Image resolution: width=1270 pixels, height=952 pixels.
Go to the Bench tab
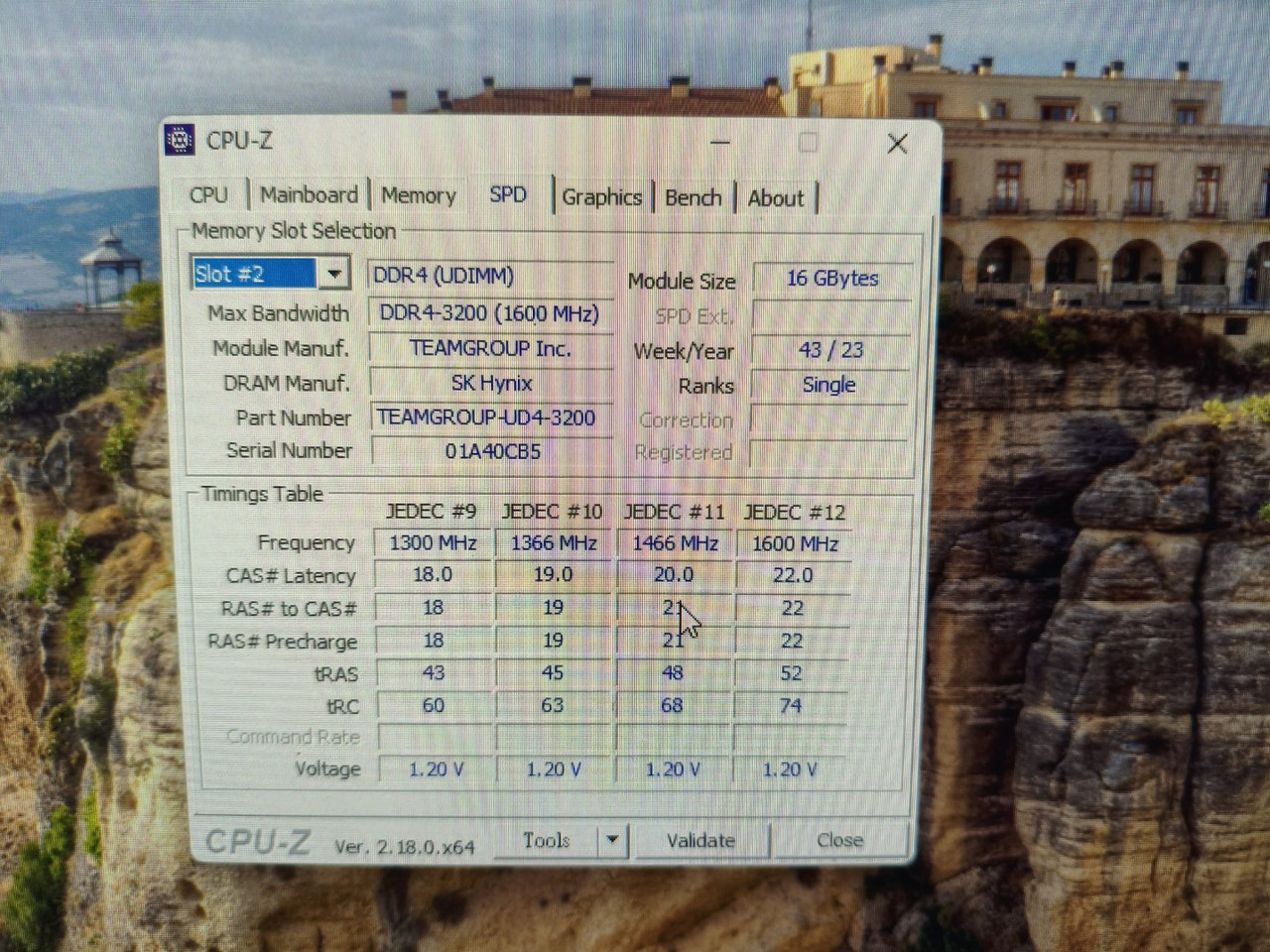coord(693,197)
